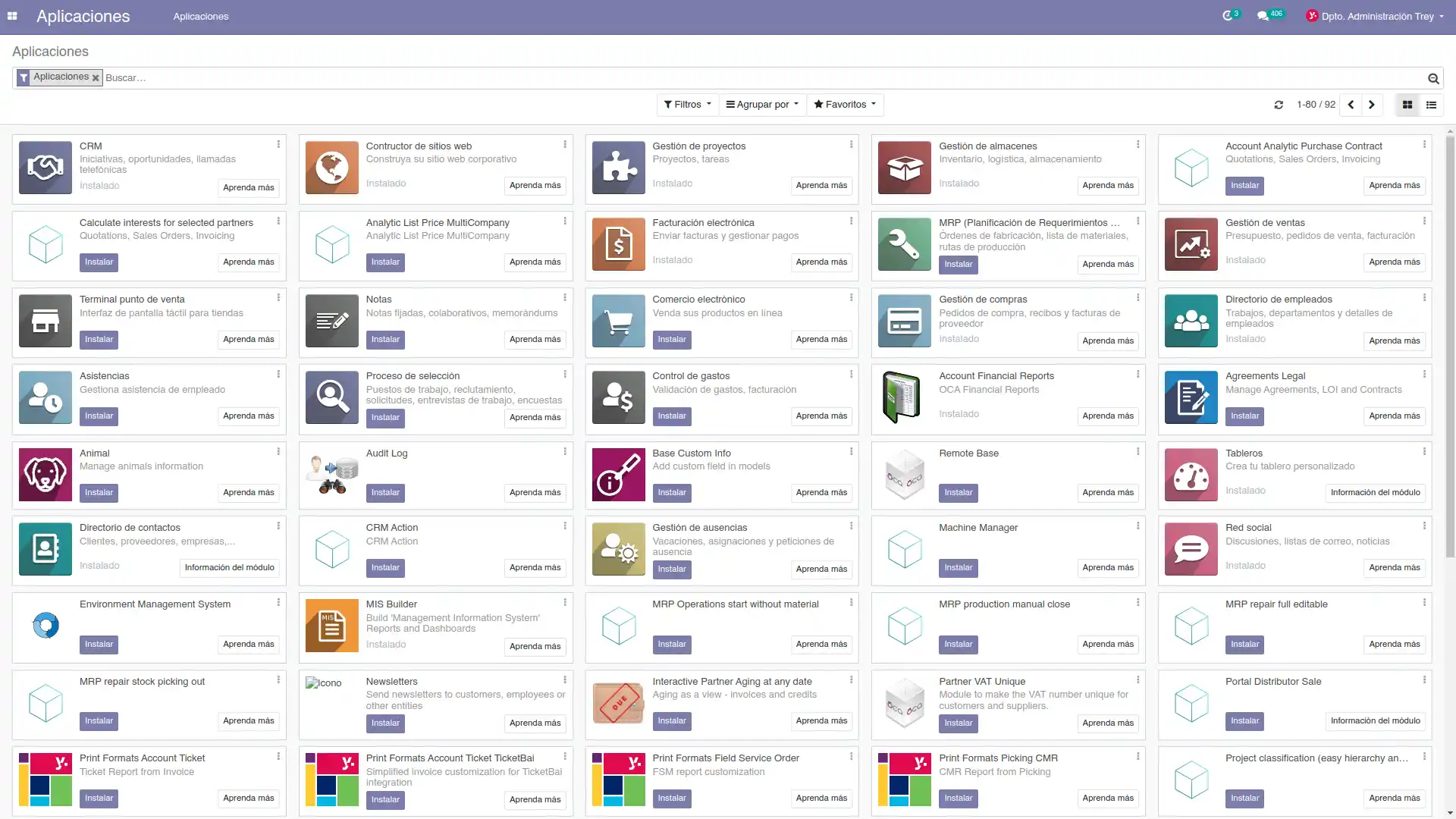The height and width of the screenshot is (819, 1456).
Task: Open the Notas card options menu
Action: [x=565, y=297]
